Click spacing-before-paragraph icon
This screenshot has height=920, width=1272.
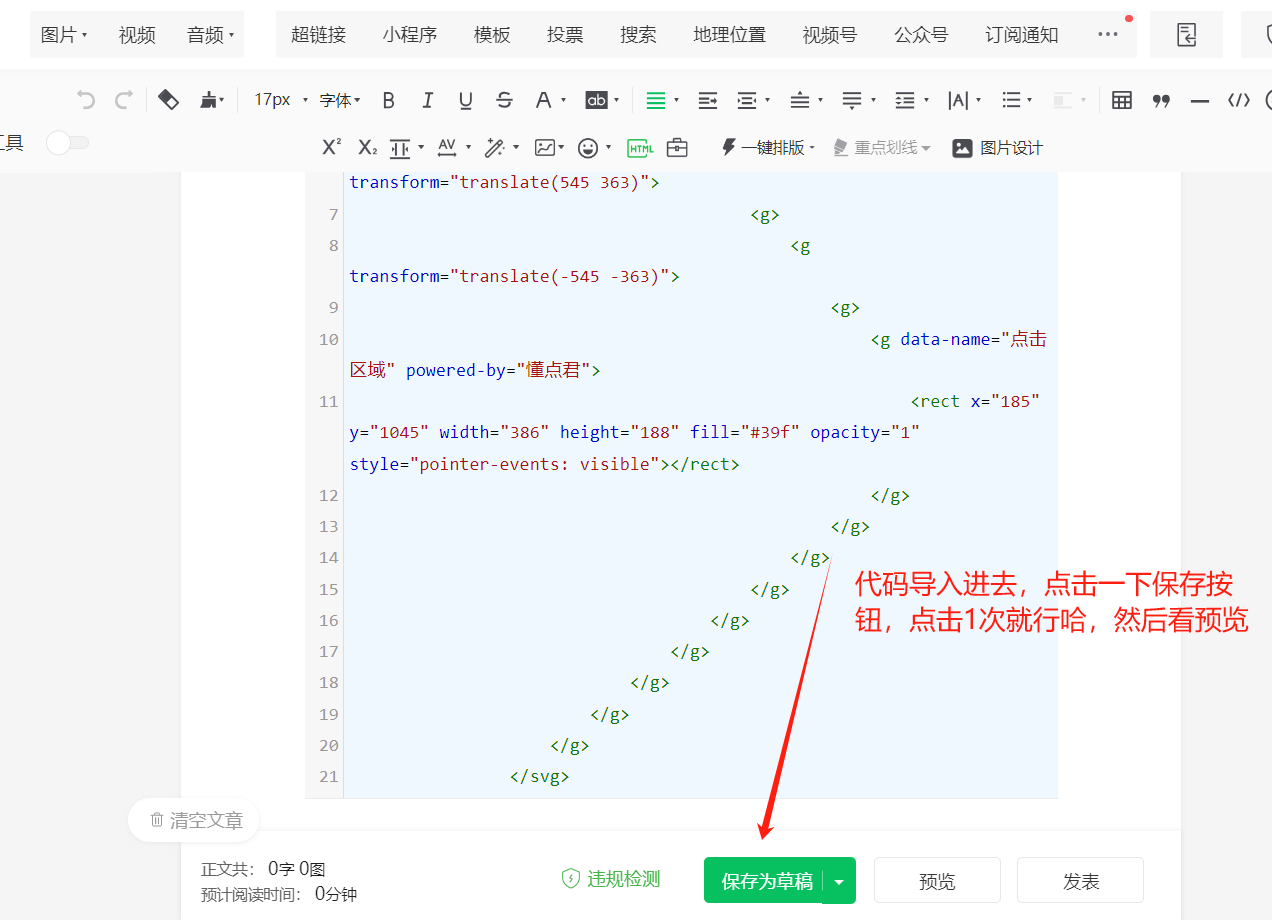[x=800, y=100]
